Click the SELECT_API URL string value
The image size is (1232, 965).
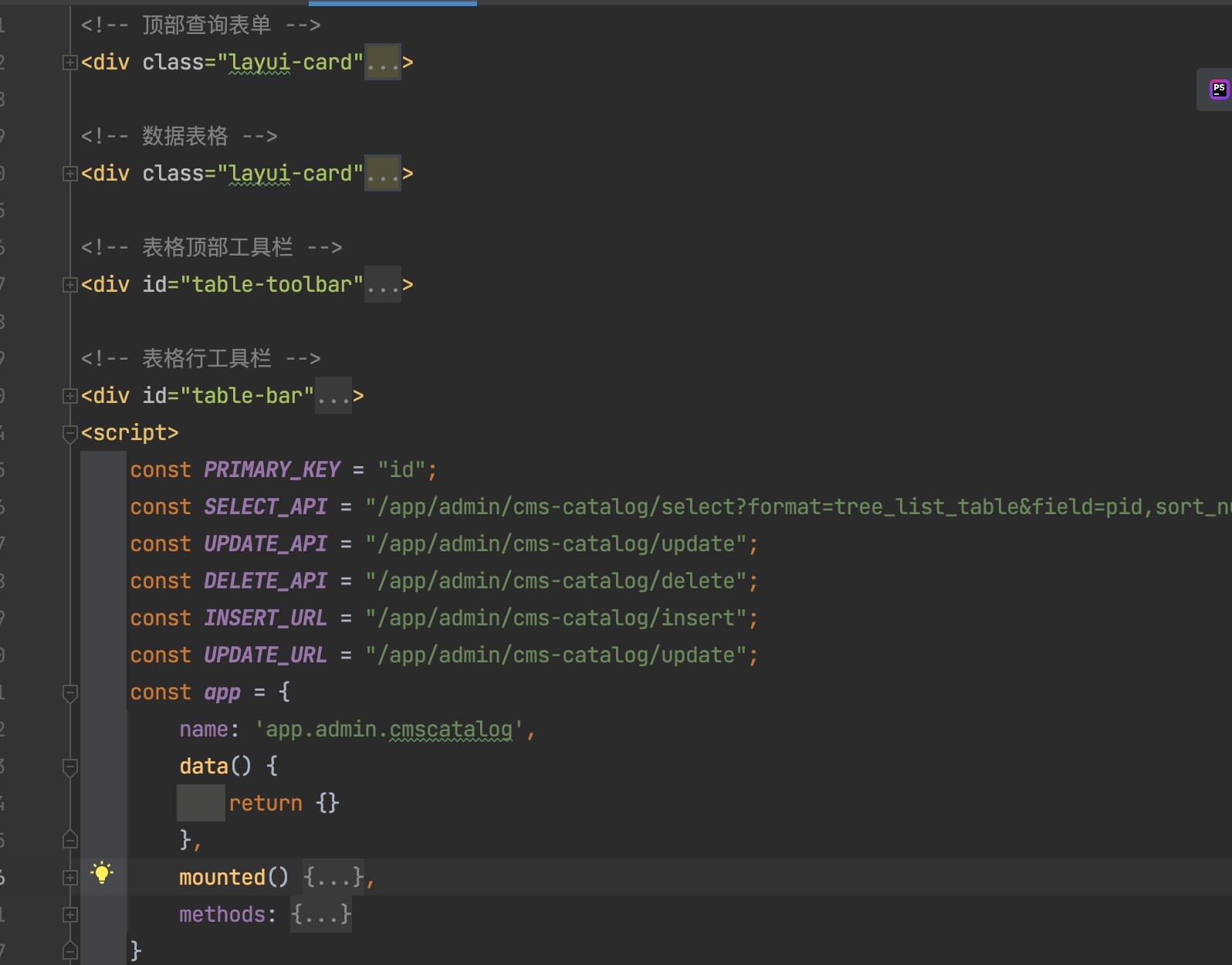click(798, 506)
